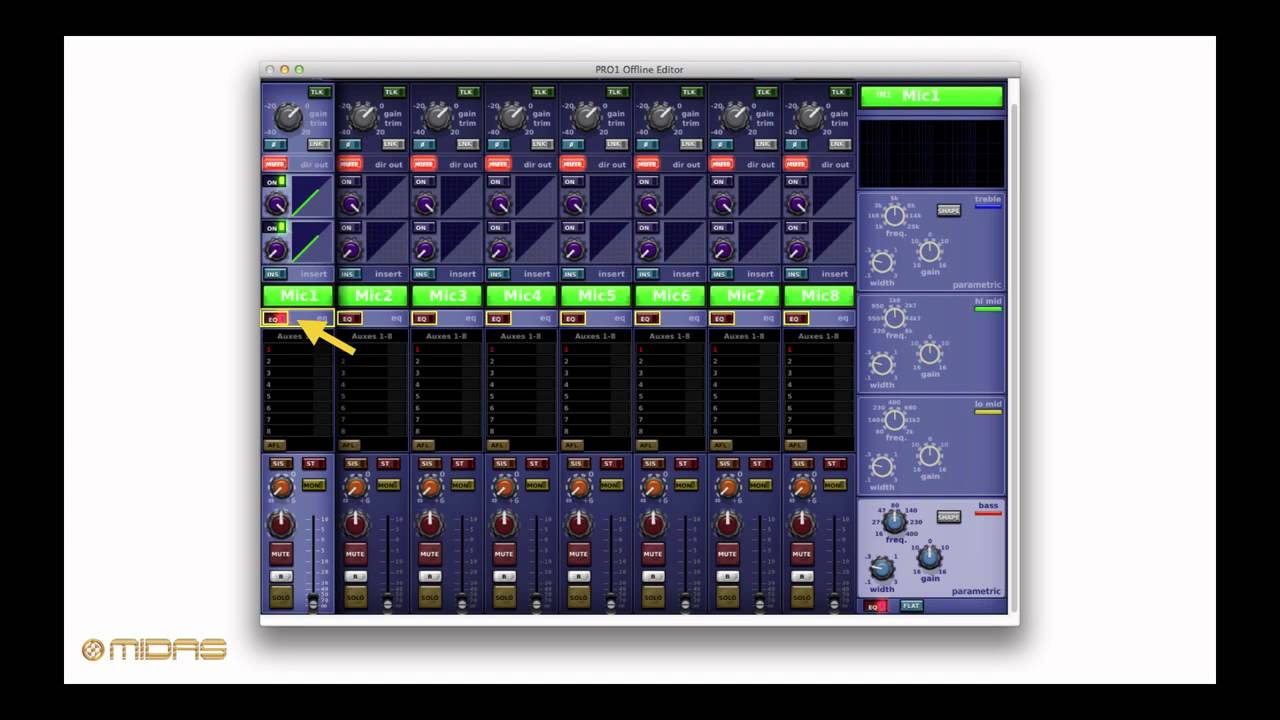1280x720 pixels.
Task: Click the FLAT button below the bass EQ
Action: [x=911, y=606]
